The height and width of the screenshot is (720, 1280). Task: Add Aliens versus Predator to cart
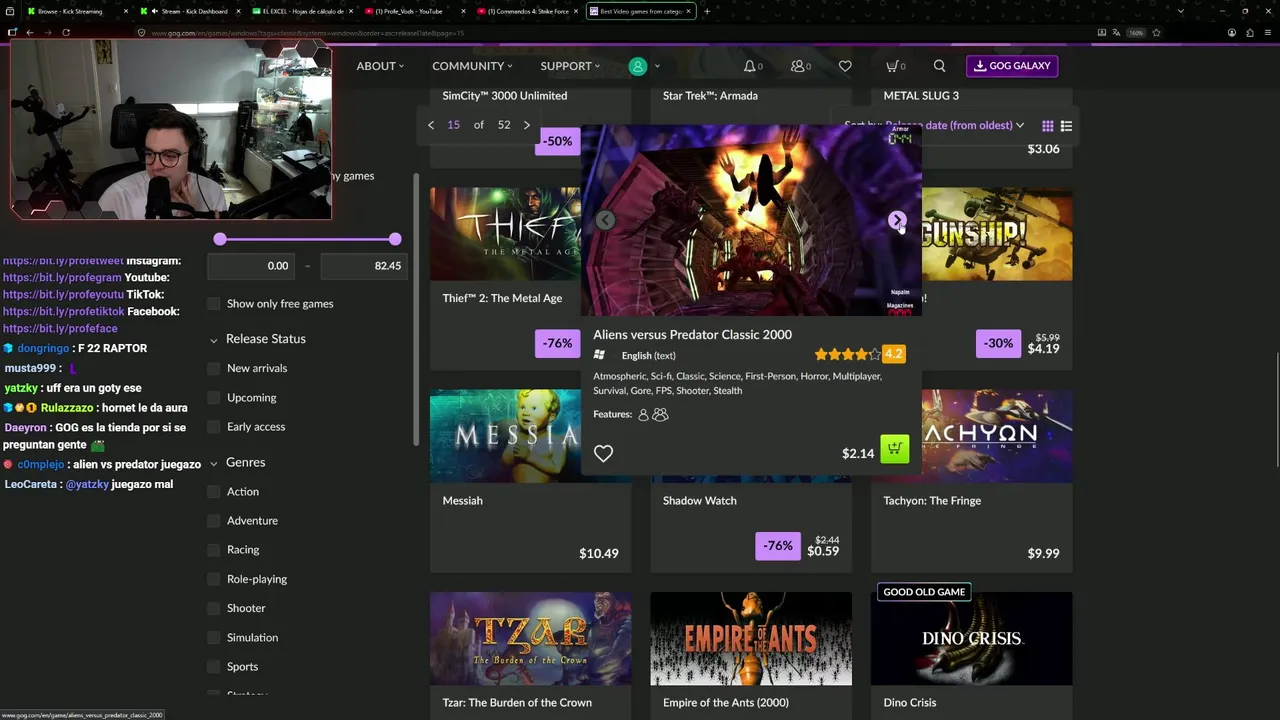pyautogui.click(x=894, y=449)
